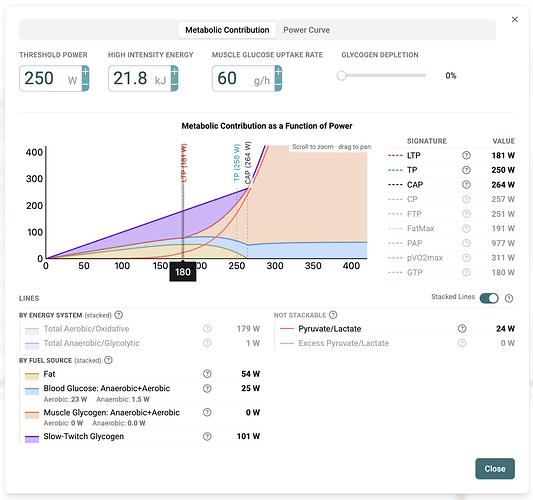This screenshot has height=500, width=533.
Task: Open help icon for Total Anaerobic/Glycolytic
Action: tap(207, 343)
